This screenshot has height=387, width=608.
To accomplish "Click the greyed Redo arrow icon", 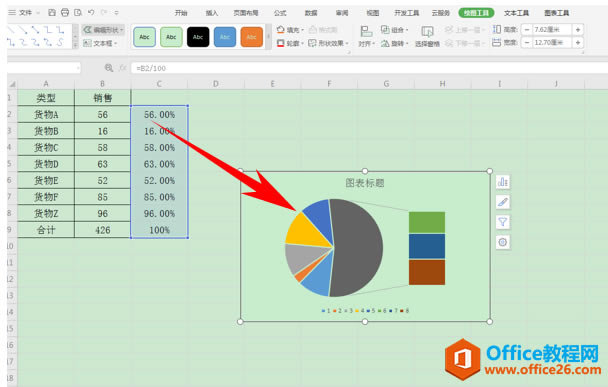I will [x=104, y=12].
